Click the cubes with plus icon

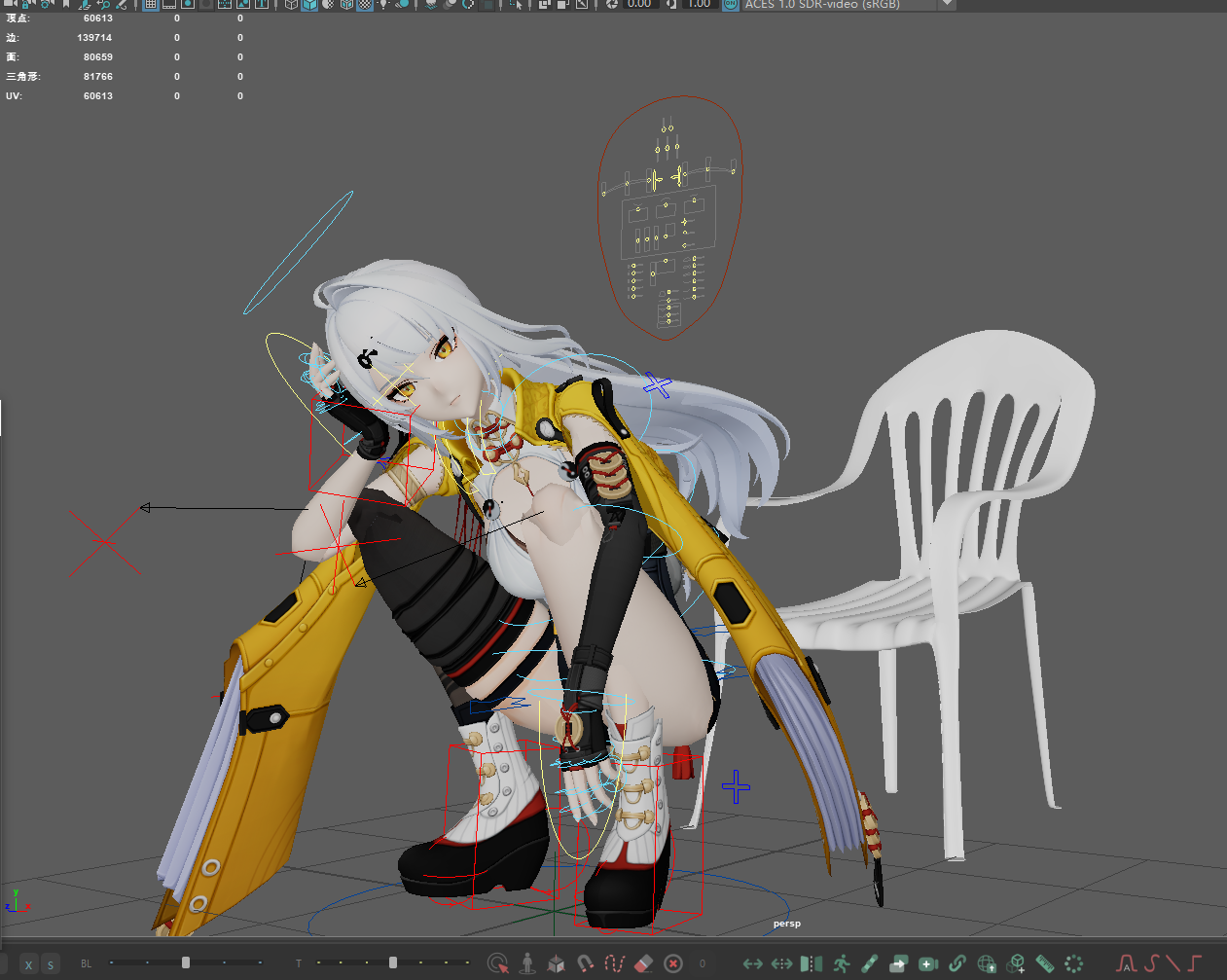coord(1016,963)
